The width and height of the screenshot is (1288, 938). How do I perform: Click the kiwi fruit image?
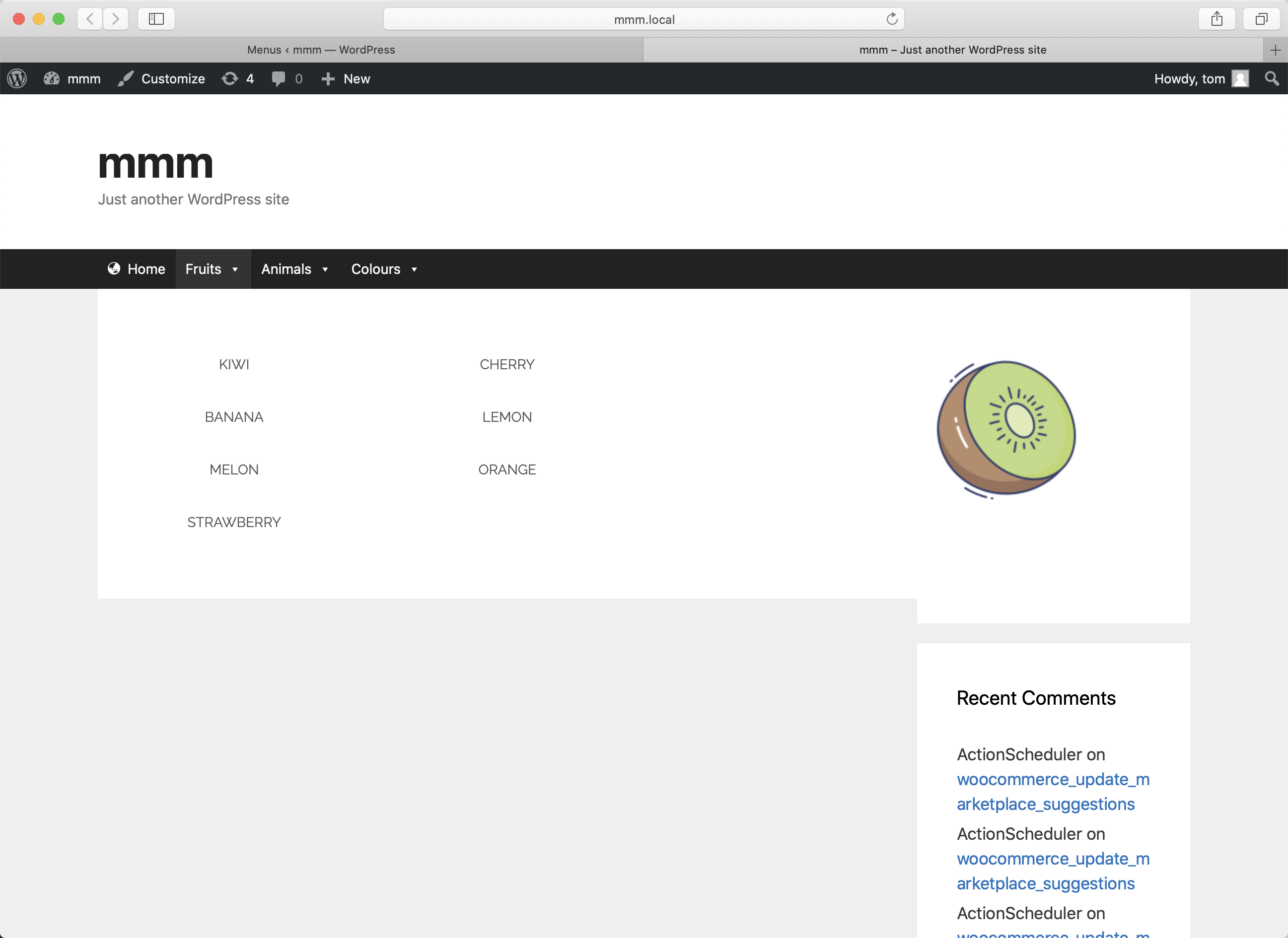pos(1006,429)
